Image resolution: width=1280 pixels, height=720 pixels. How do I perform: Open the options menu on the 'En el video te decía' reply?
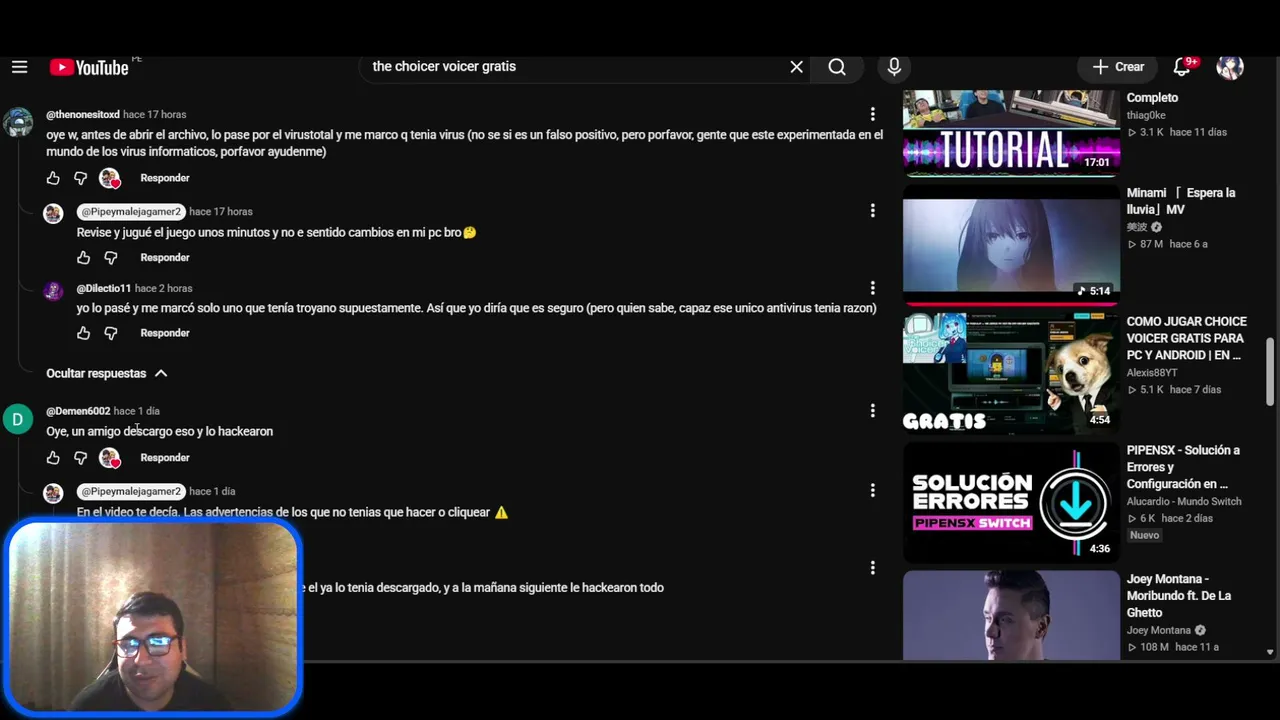click(x=872, y=490)
